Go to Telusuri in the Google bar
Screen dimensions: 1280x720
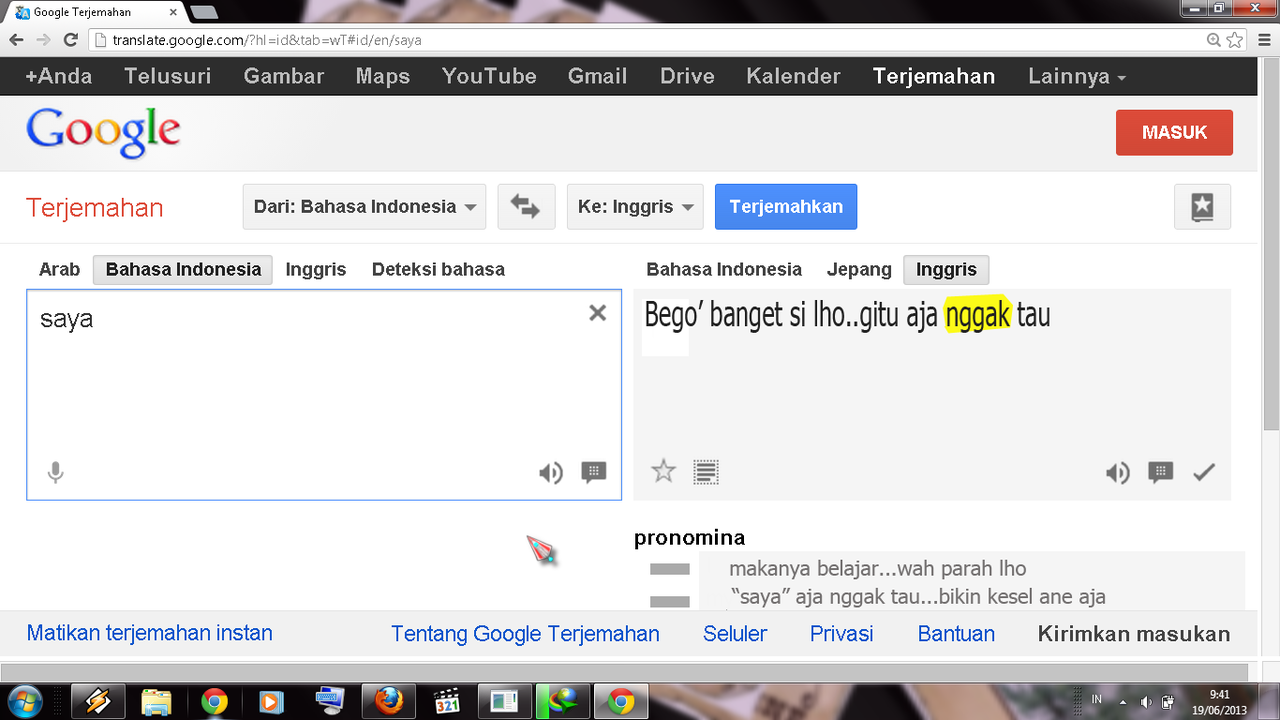(x=168, y=76)
